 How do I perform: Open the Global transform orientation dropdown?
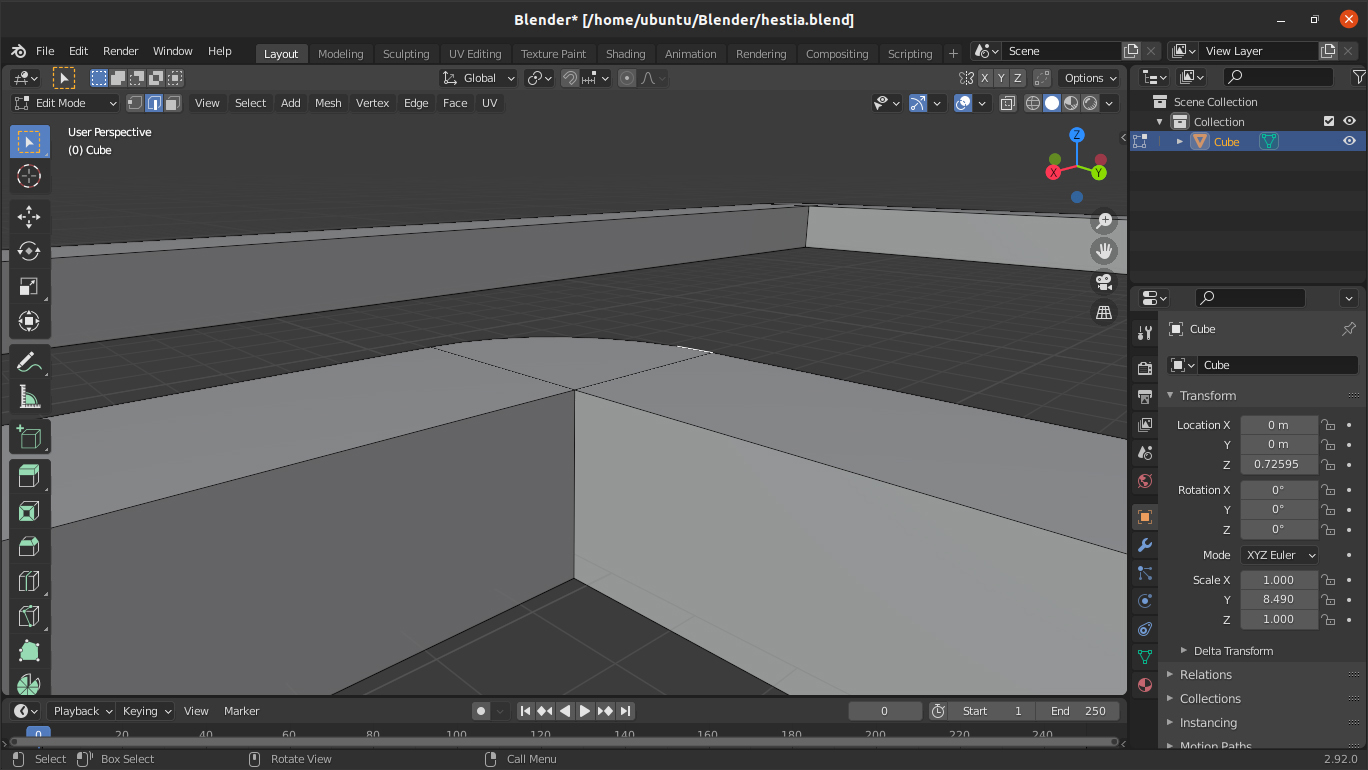coord(479,78)
